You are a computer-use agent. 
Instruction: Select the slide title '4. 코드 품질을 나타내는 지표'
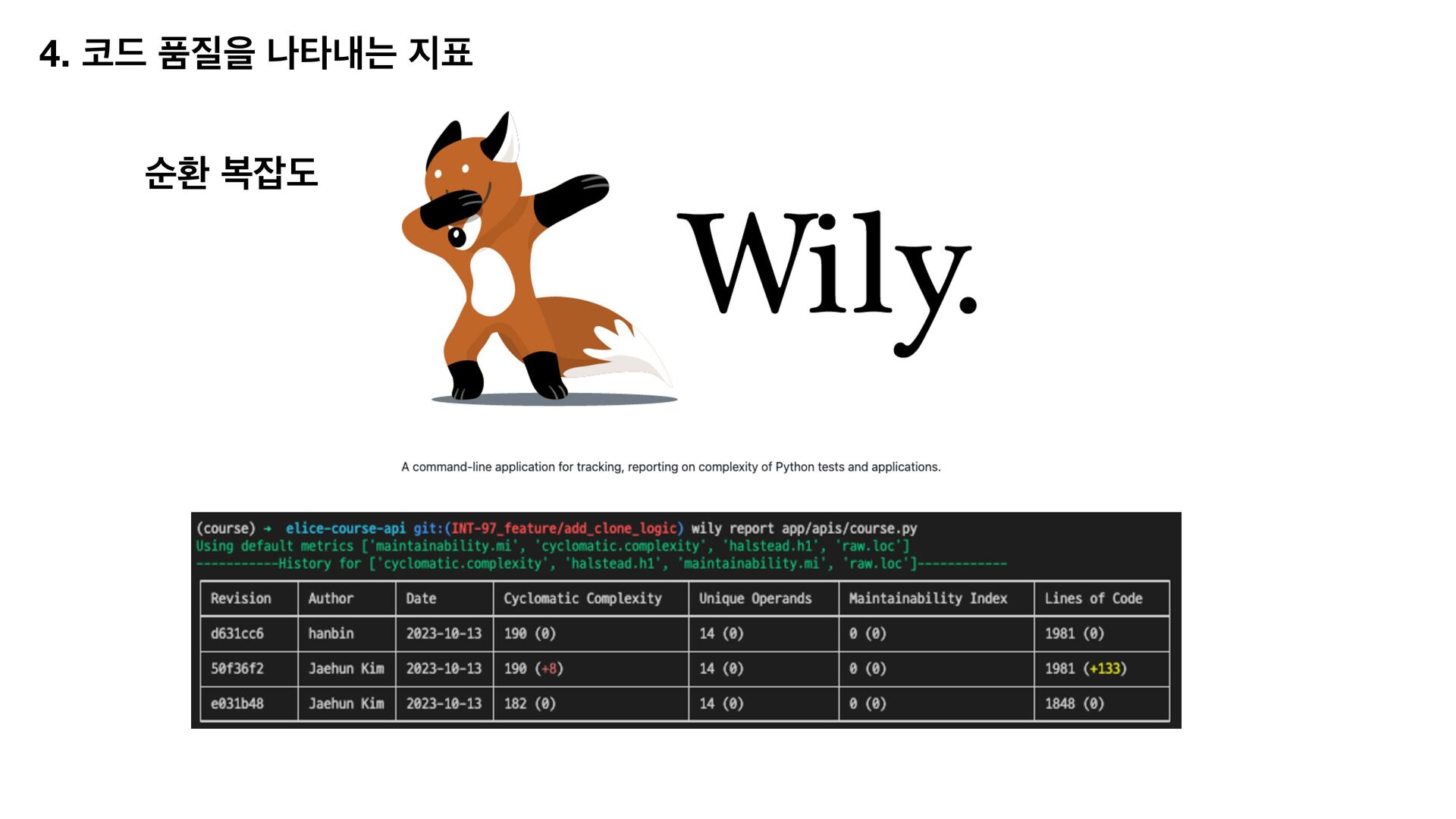256,53
